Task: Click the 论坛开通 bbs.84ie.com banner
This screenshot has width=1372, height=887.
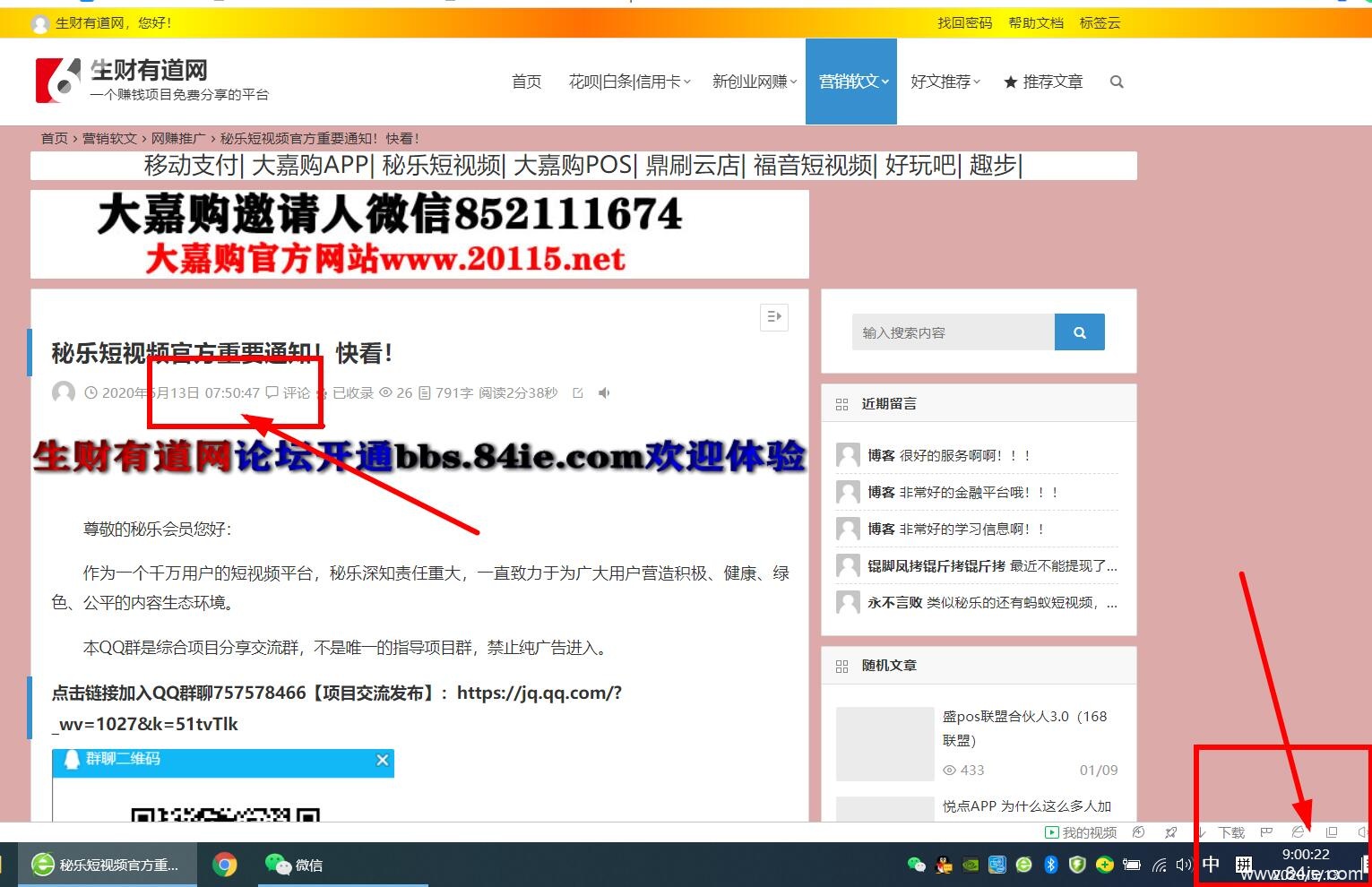Action: [x=419, y=457]
